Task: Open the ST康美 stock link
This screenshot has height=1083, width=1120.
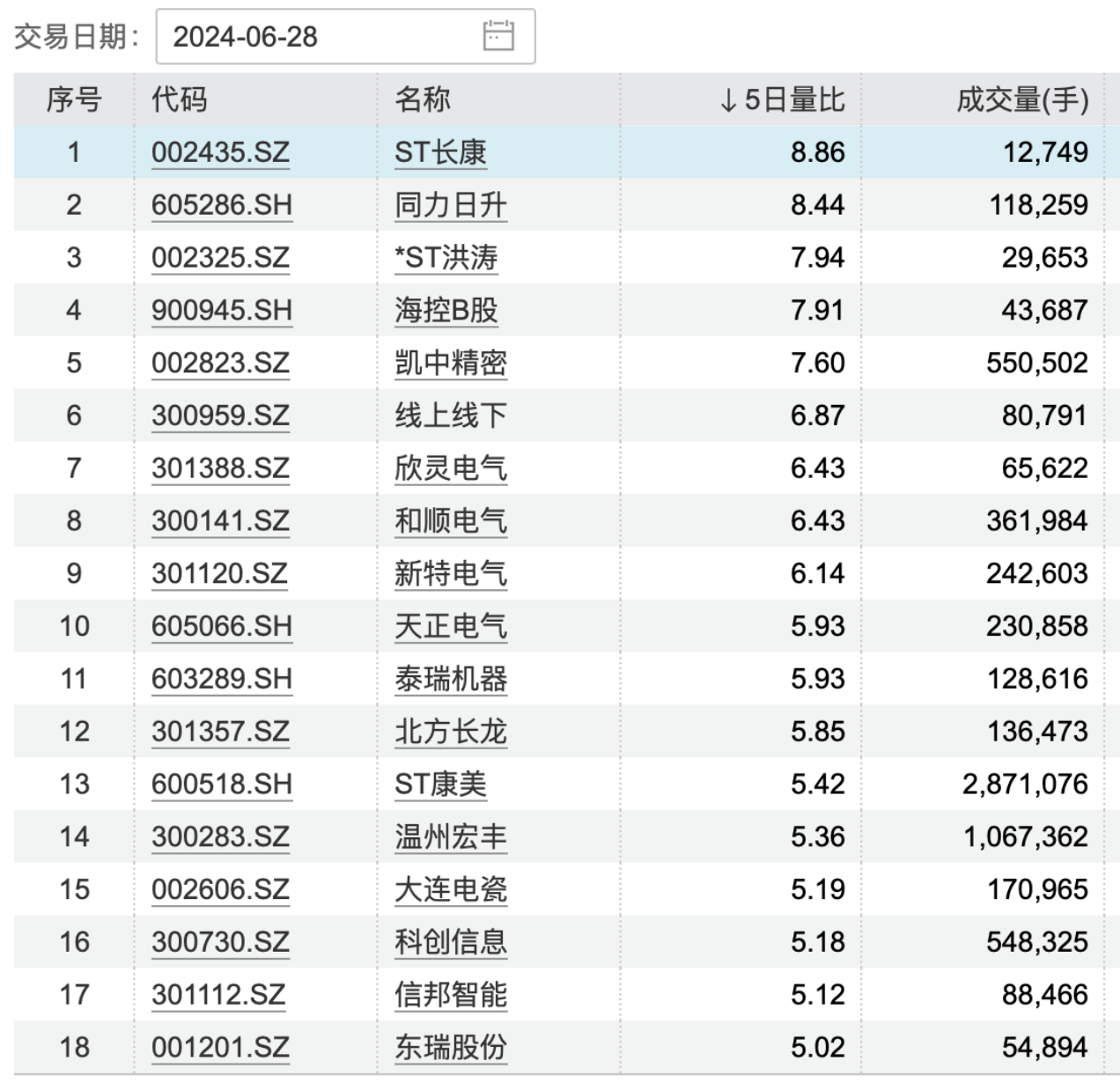Action: [x=440, y=785]
